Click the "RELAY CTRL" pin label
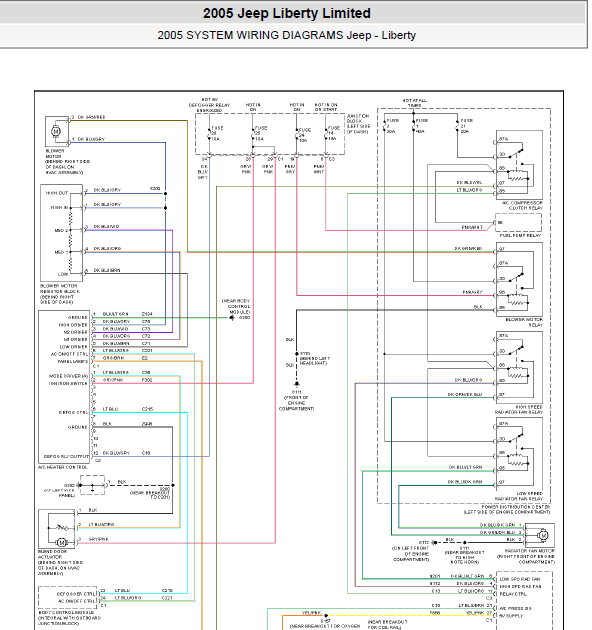 [513, 594]
